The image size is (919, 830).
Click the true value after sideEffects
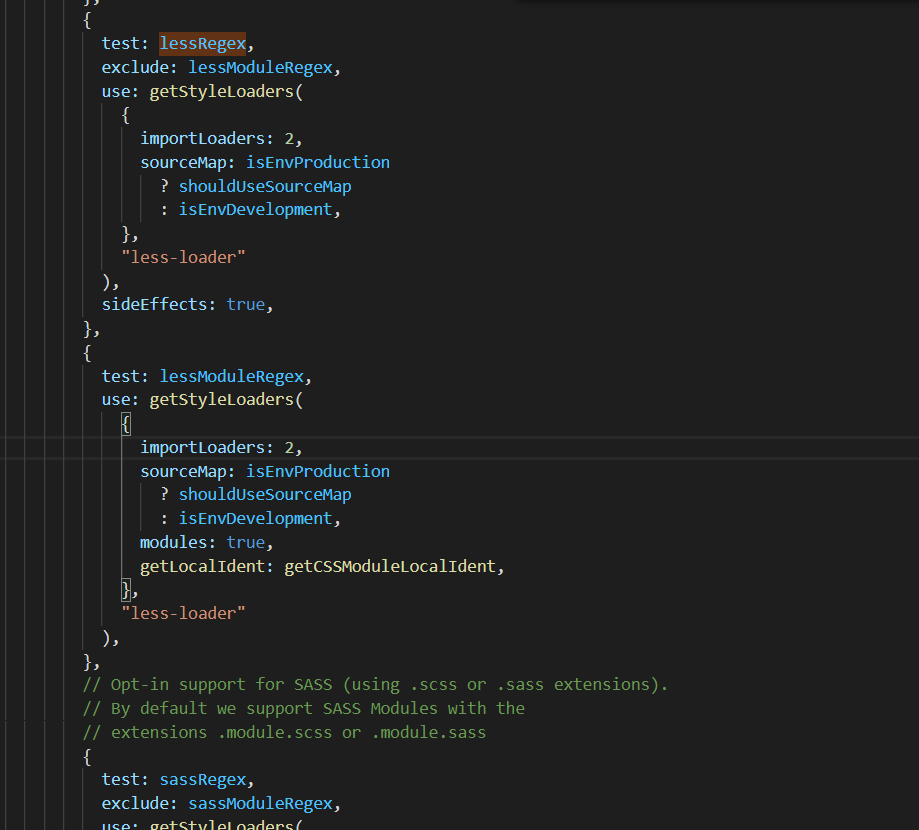pyautogui.click(x=246, y=305)
